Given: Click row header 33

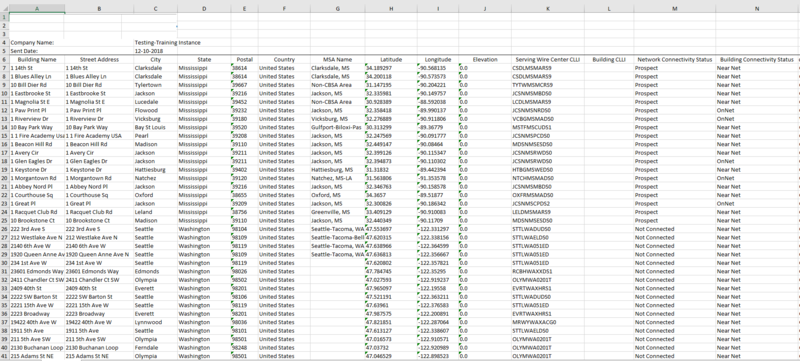Looking at the screenshot, I should [4, 289].
